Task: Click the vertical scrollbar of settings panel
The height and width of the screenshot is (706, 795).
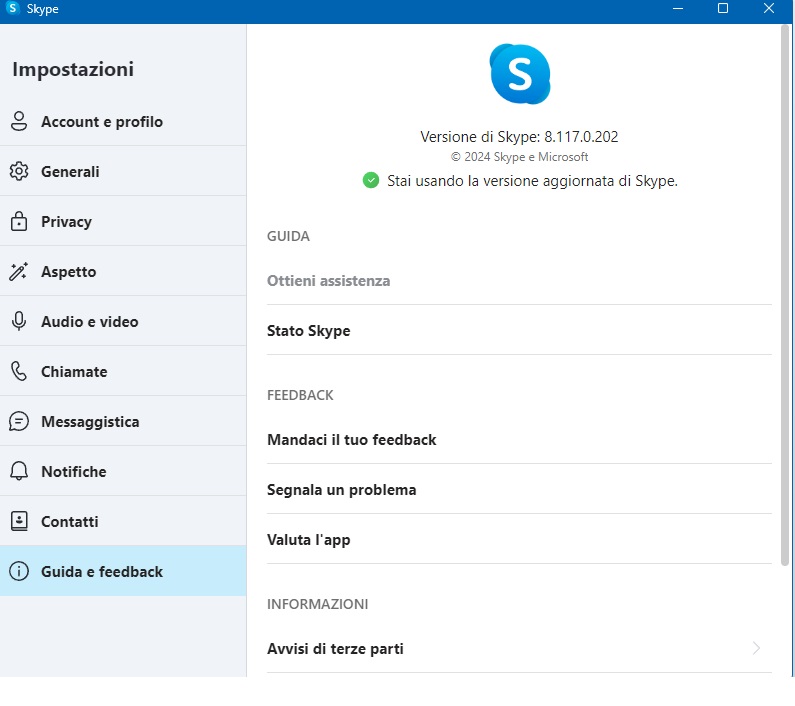Action: pyautogui.click(x=785, y=297)
